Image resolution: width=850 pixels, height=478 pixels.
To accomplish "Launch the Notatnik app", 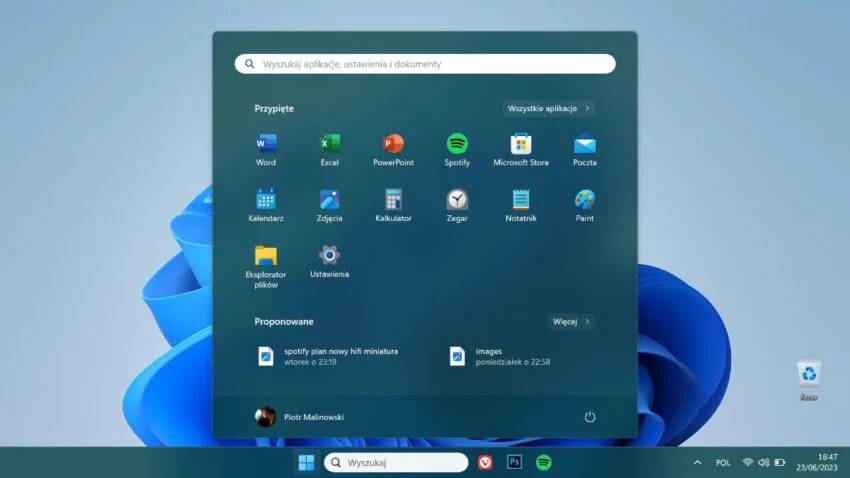I will tap(521, 206).
